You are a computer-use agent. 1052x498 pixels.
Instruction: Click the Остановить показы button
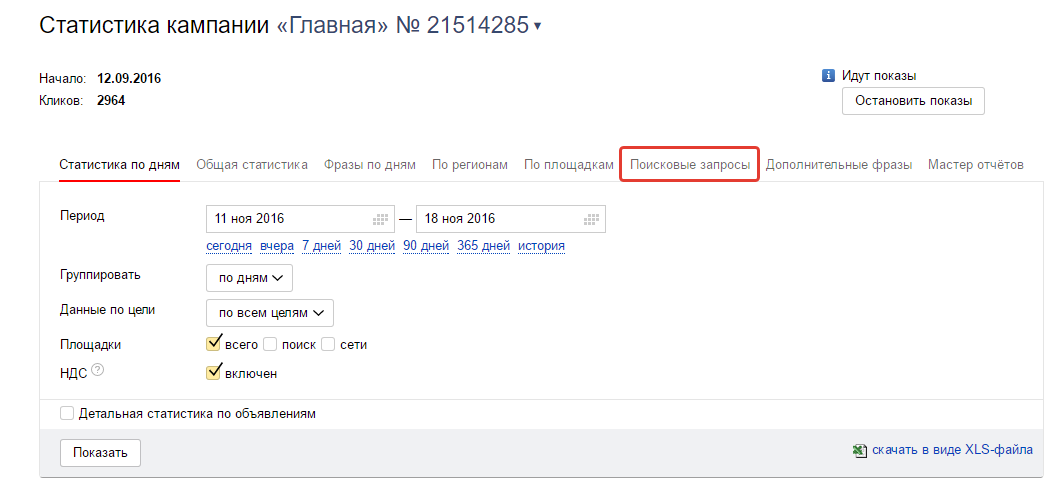click(913, 101)
